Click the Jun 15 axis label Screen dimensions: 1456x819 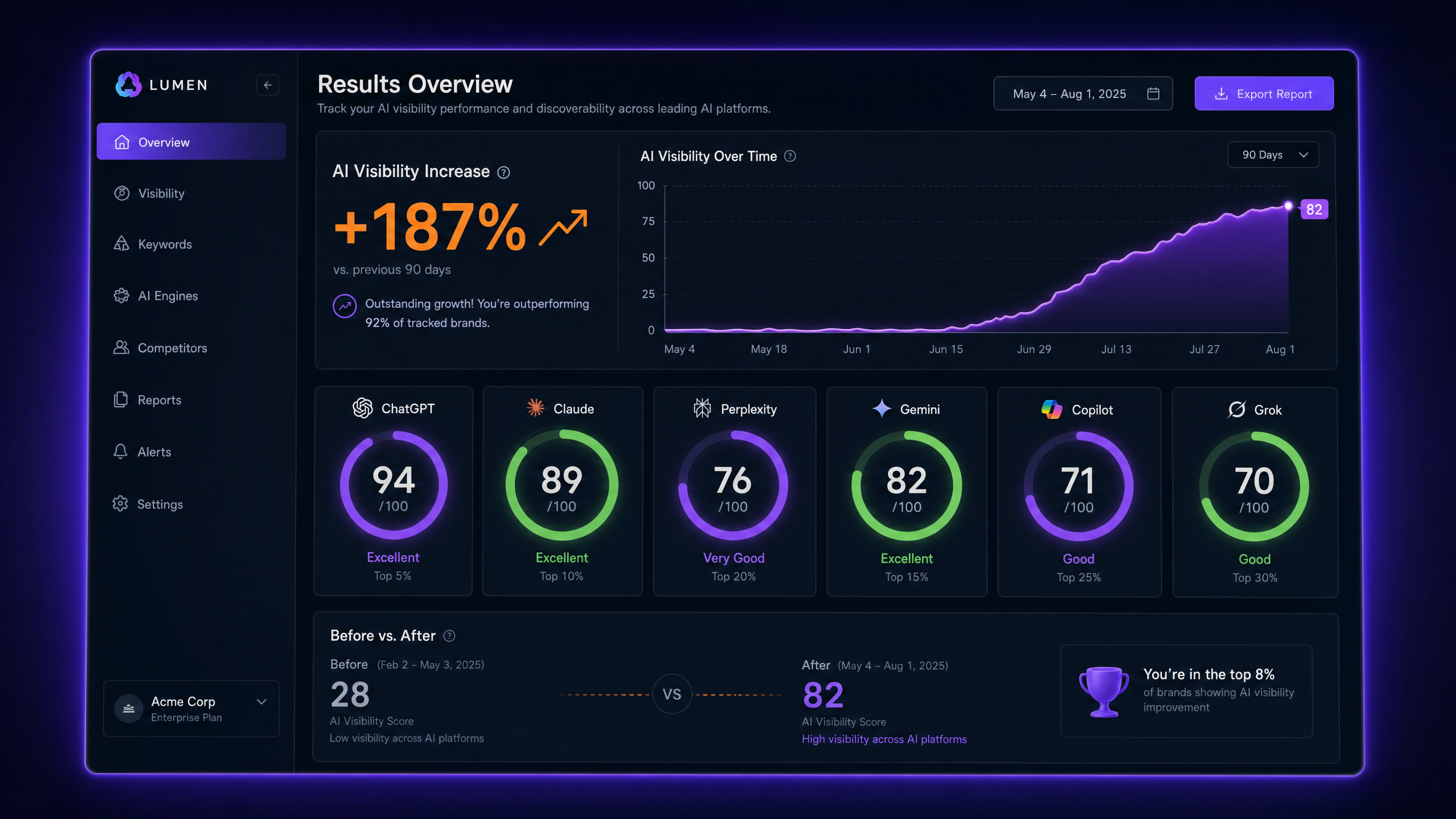tap(946, 349)
